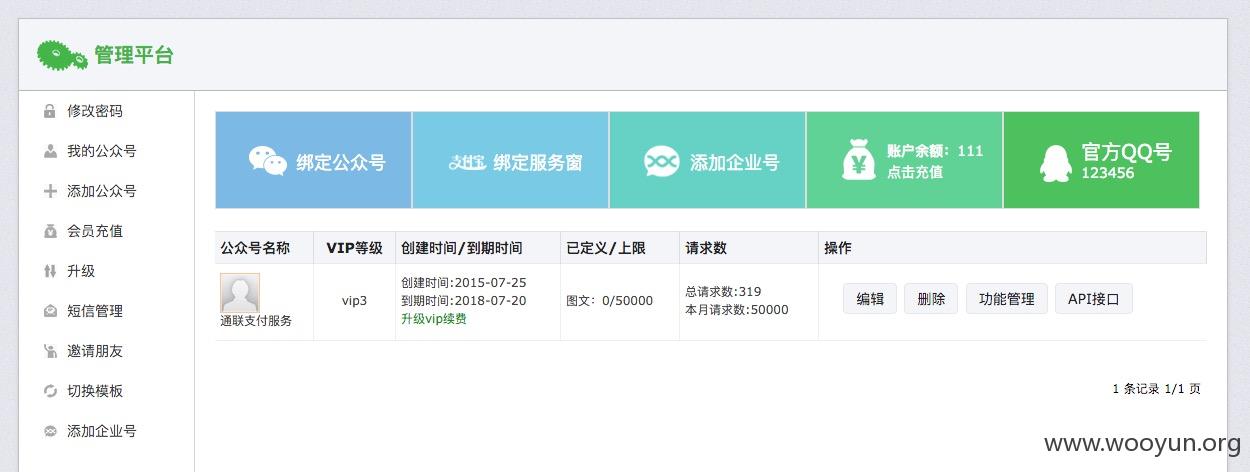Open 短信管理 menu item
Image resolution: width=1250 pixels, height=472 pixels.
tap(95, 311)
